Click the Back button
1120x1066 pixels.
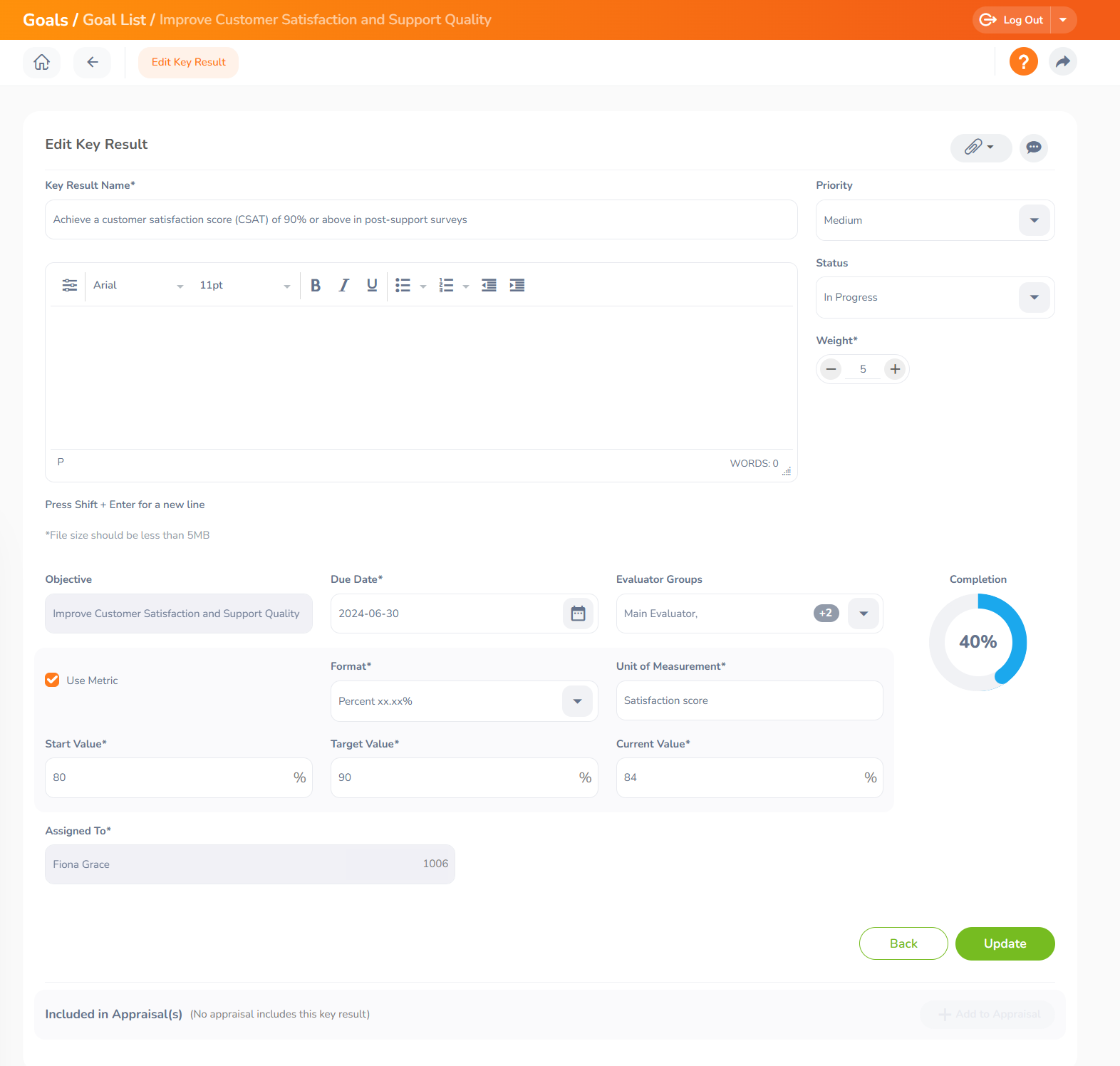(x=903, y=943)
